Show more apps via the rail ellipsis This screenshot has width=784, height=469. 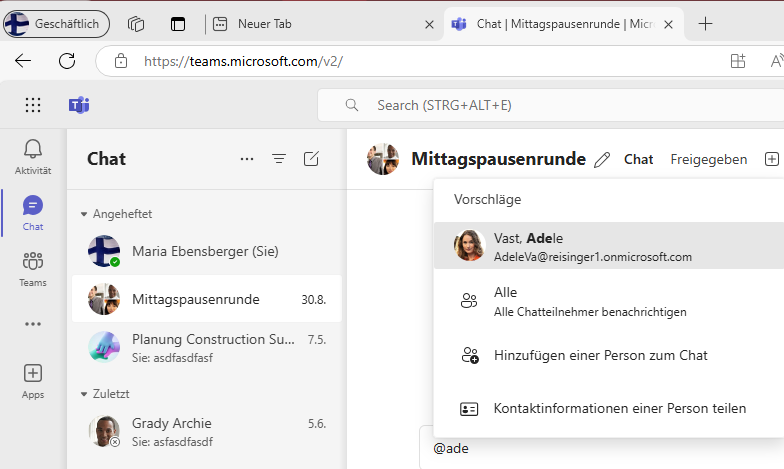33,324
